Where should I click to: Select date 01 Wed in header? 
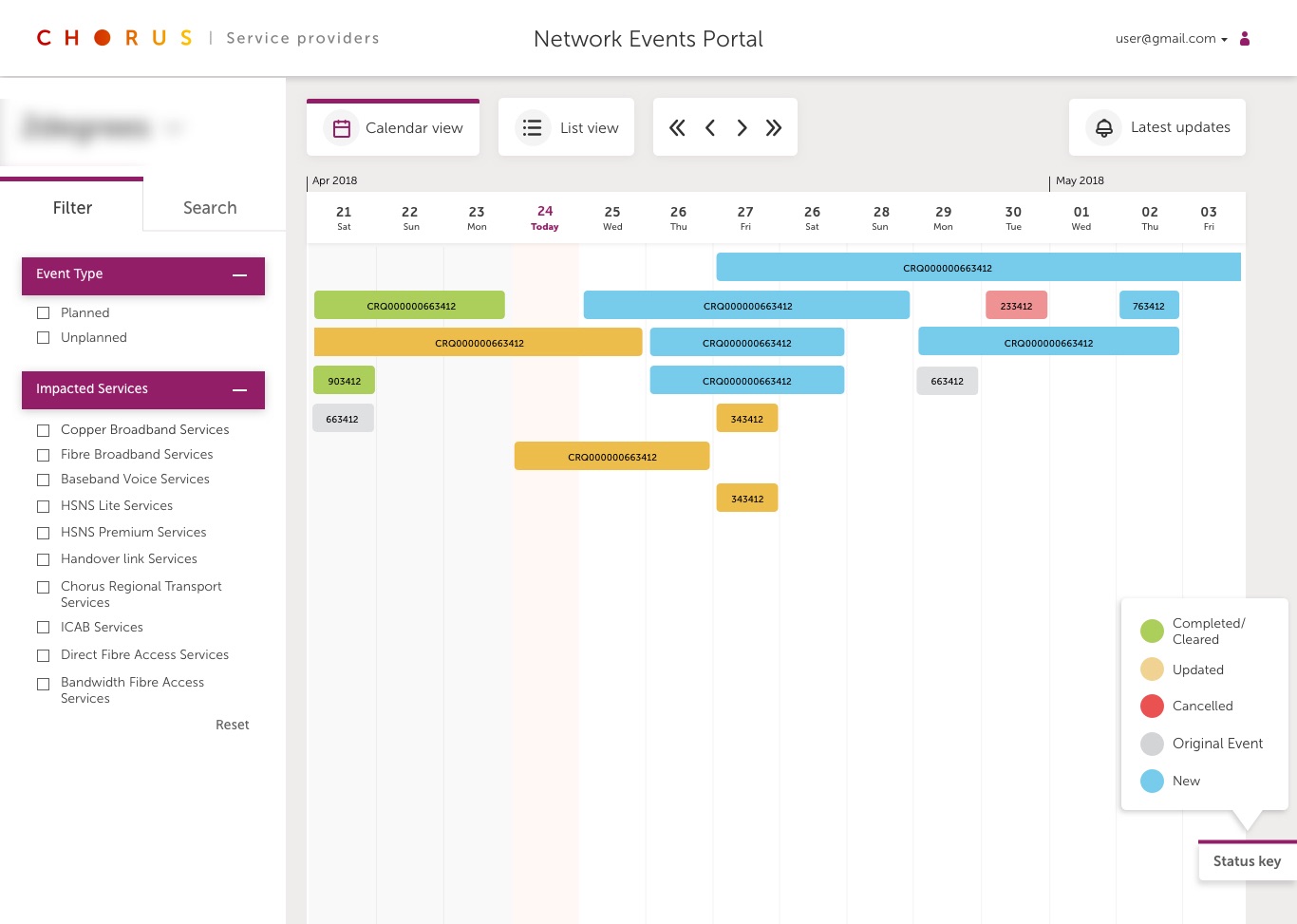click(1081, 217)
